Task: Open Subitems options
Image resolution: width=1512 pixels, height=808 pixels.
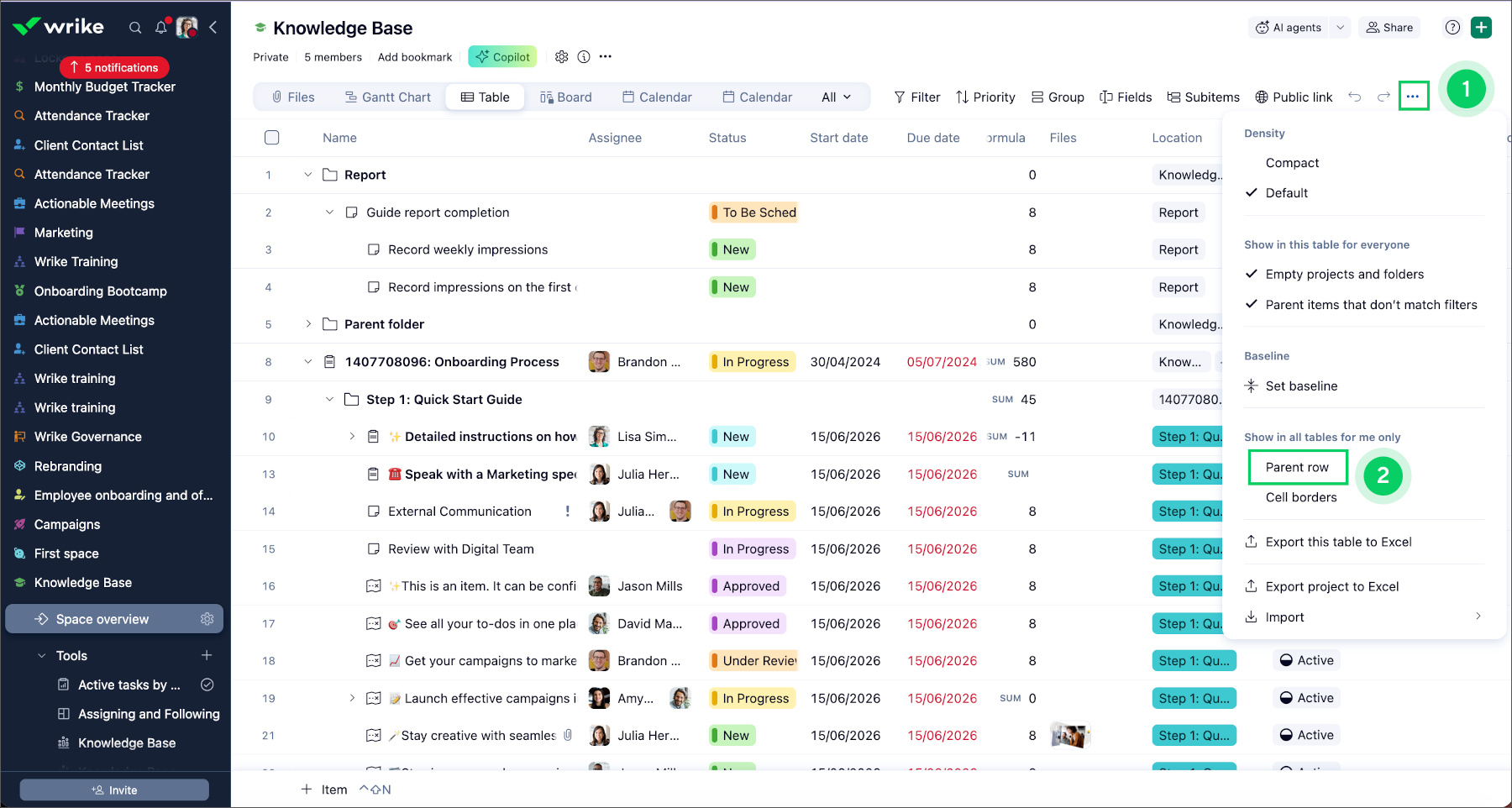Action: pyautogui.click(x=1203, y=97)
